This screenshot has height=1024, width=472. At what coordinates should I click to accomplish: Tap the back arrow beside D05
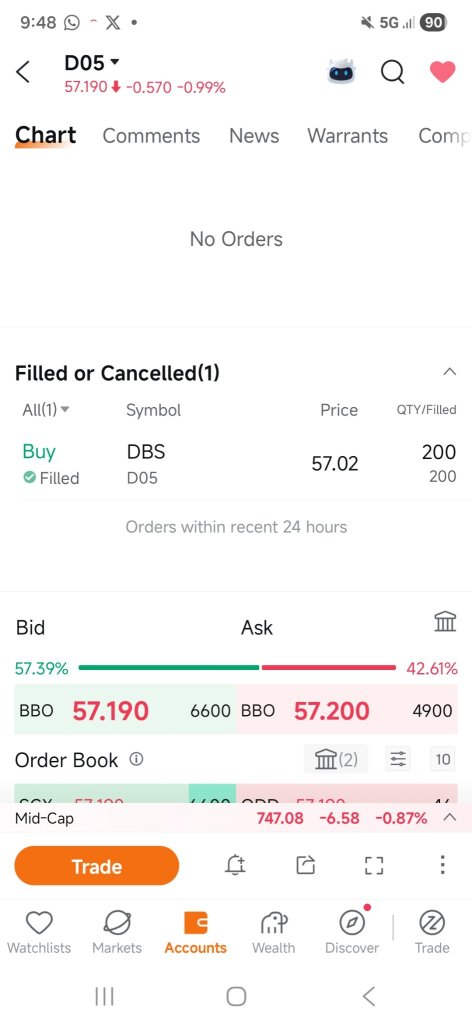tap(23, 72)
